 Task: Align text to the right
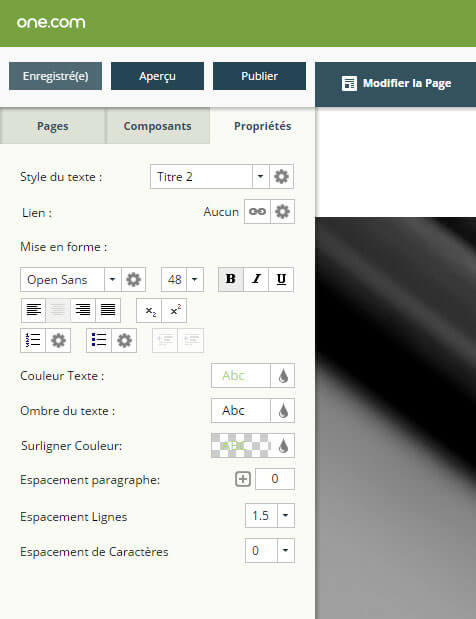[83, 310]
